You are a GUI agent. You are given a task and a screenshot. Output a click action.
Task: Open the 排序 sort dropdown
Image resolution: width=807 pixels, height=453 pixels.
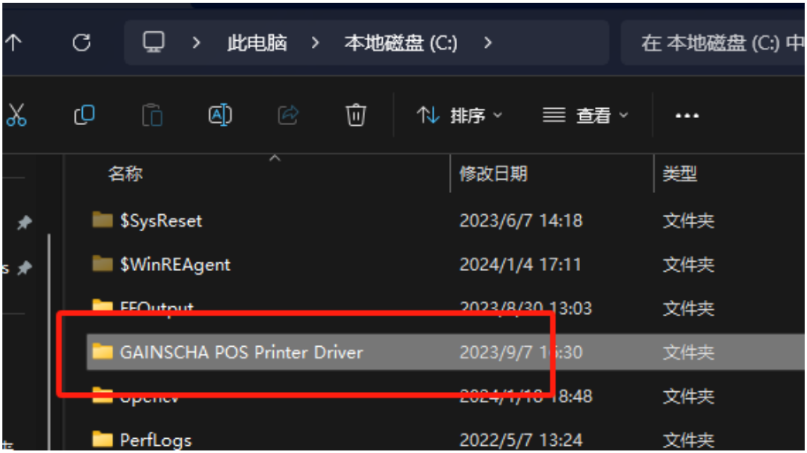[459, 115]
